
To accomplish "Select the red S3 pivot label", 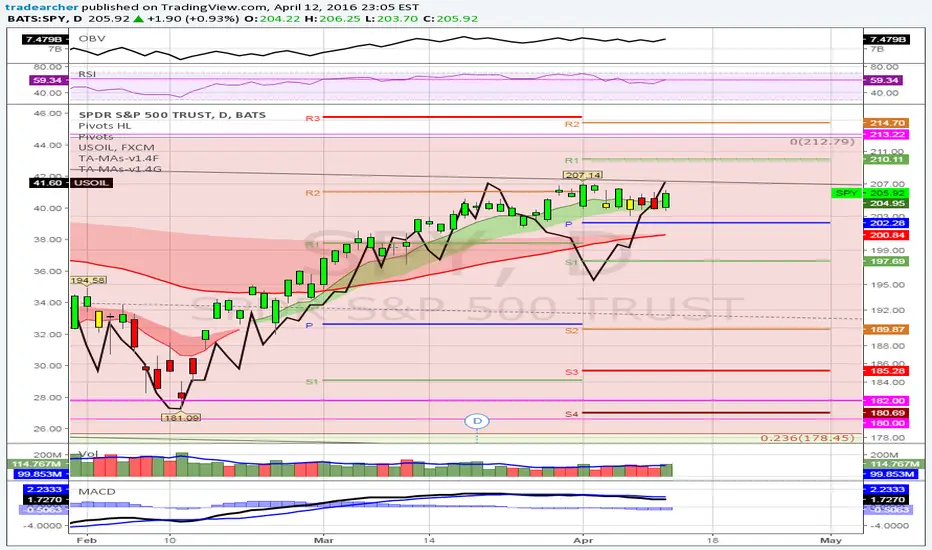I will pyautogui.click(x=571, y=372).
